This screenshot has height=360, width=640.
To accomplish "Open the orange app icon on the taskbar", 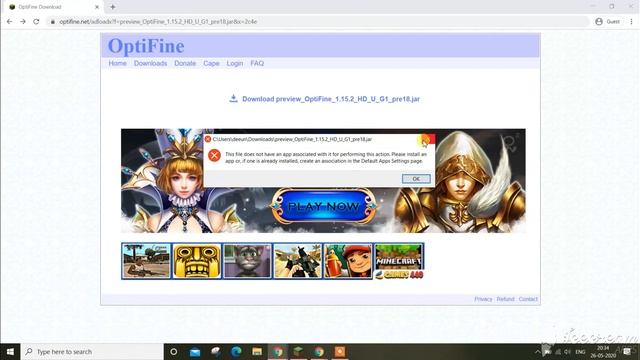I will pos(340,351).
